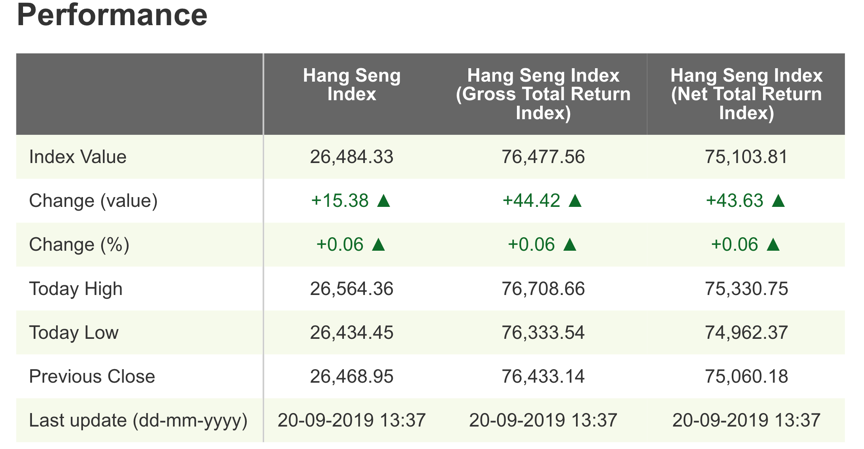Image resolution: width=864 pixels, height=449 pixels.
Task: Click the Change (%) row label
Action: [x=79, y=245]
